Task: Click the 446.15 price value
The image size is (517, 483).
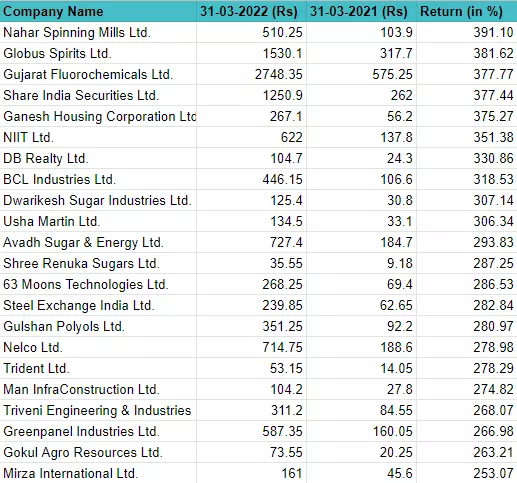Action: pyautogui.click(x=282, y=180)
